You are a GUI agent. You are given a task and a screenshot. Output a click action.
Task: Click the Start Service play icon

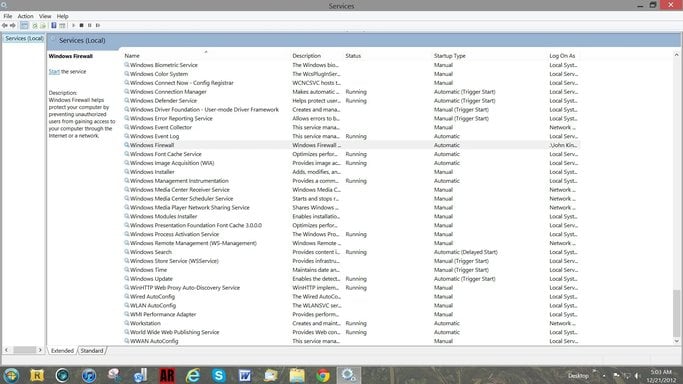coord(73,26)
